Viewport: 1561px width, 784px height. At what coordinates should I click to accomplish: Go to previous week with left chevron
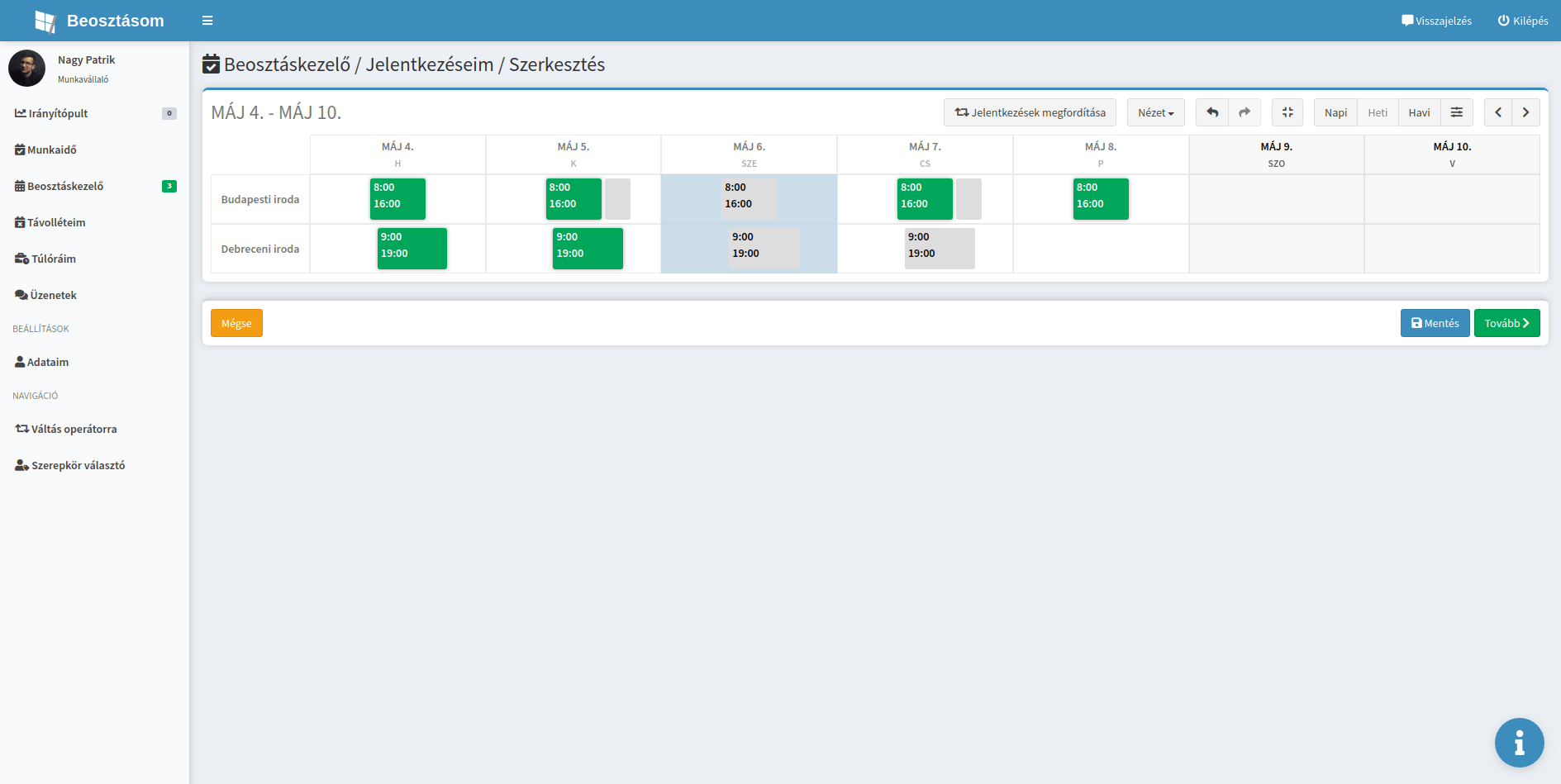[1498, 112]
